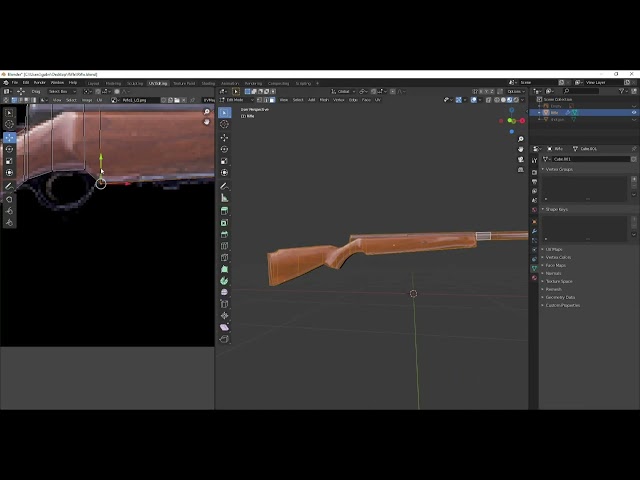
Task: Switch to the Texture Paint workspace tab
Action: pos(184,83)
